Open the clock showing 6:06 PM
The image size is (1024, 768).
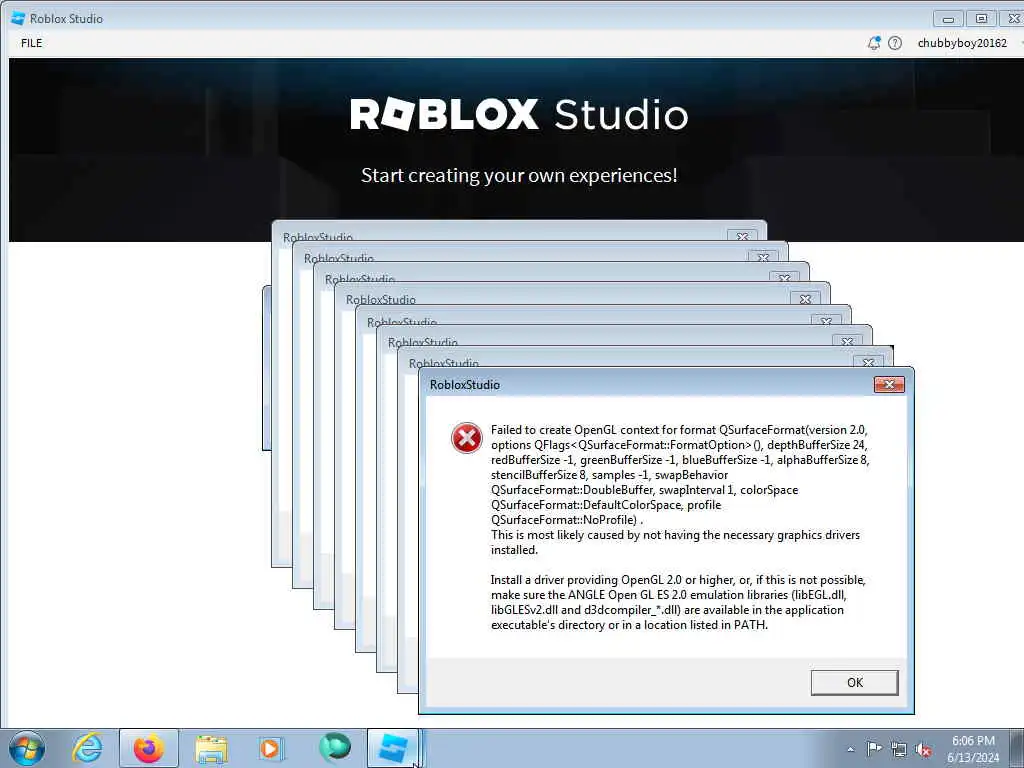973,749
